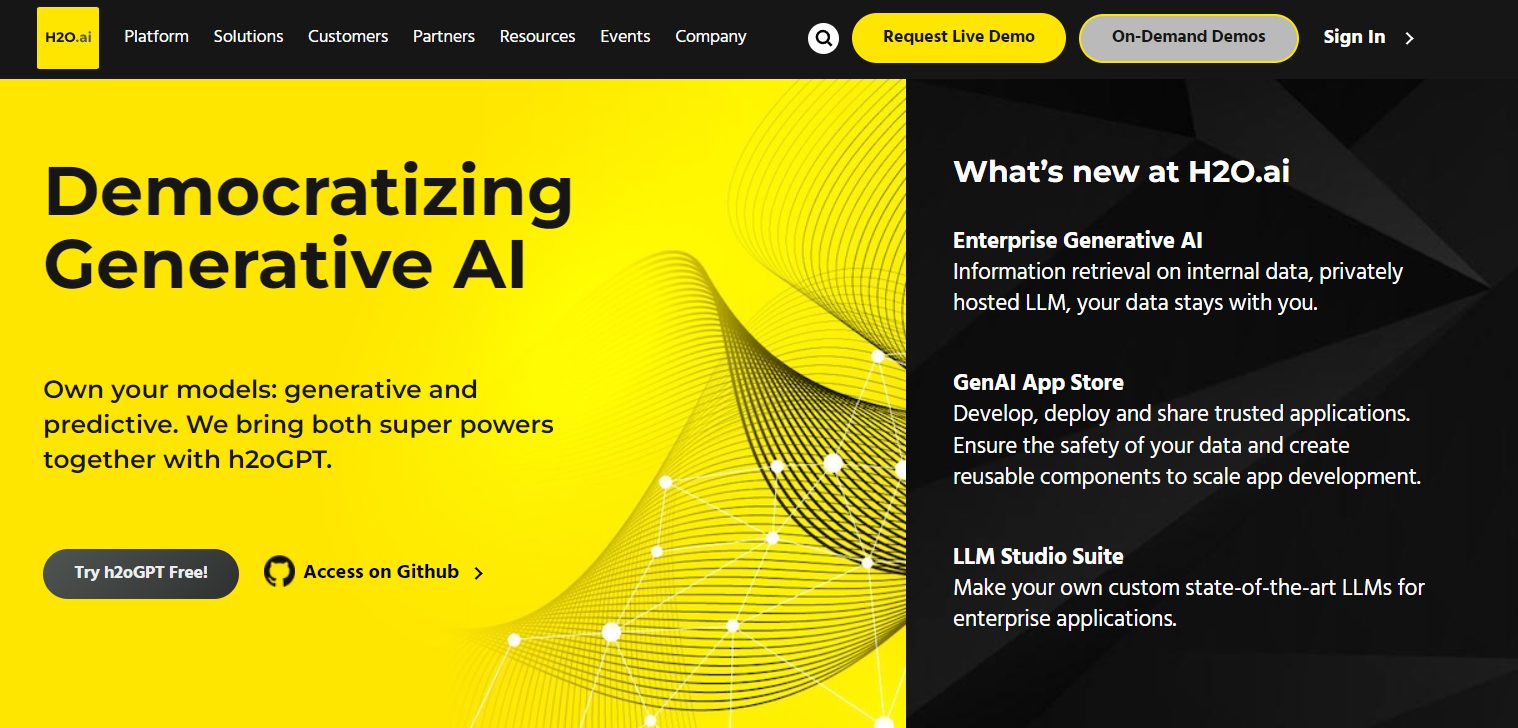Viewport: 1518px width, 728px height.
Task: Click the H2O.ai logo
Action: 68,38
